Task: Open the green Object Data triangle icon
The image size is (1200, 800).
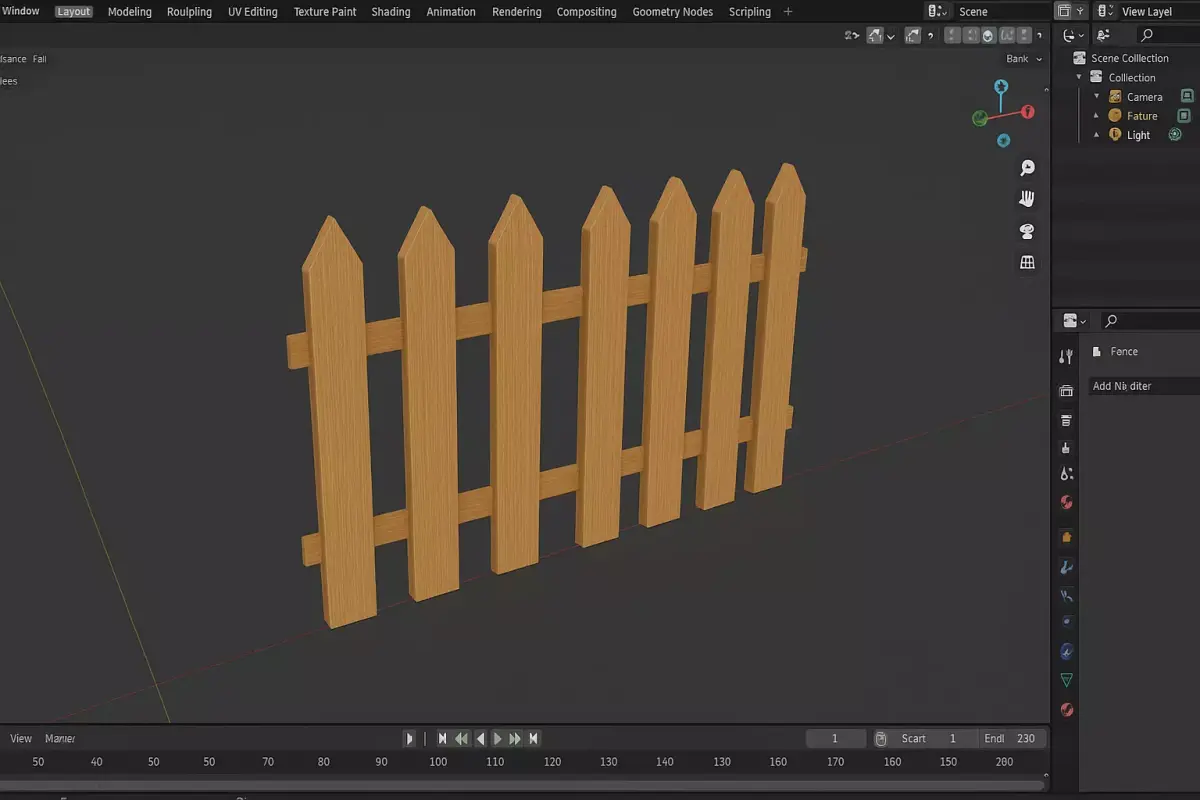Action: click(x=1066, y=680)
